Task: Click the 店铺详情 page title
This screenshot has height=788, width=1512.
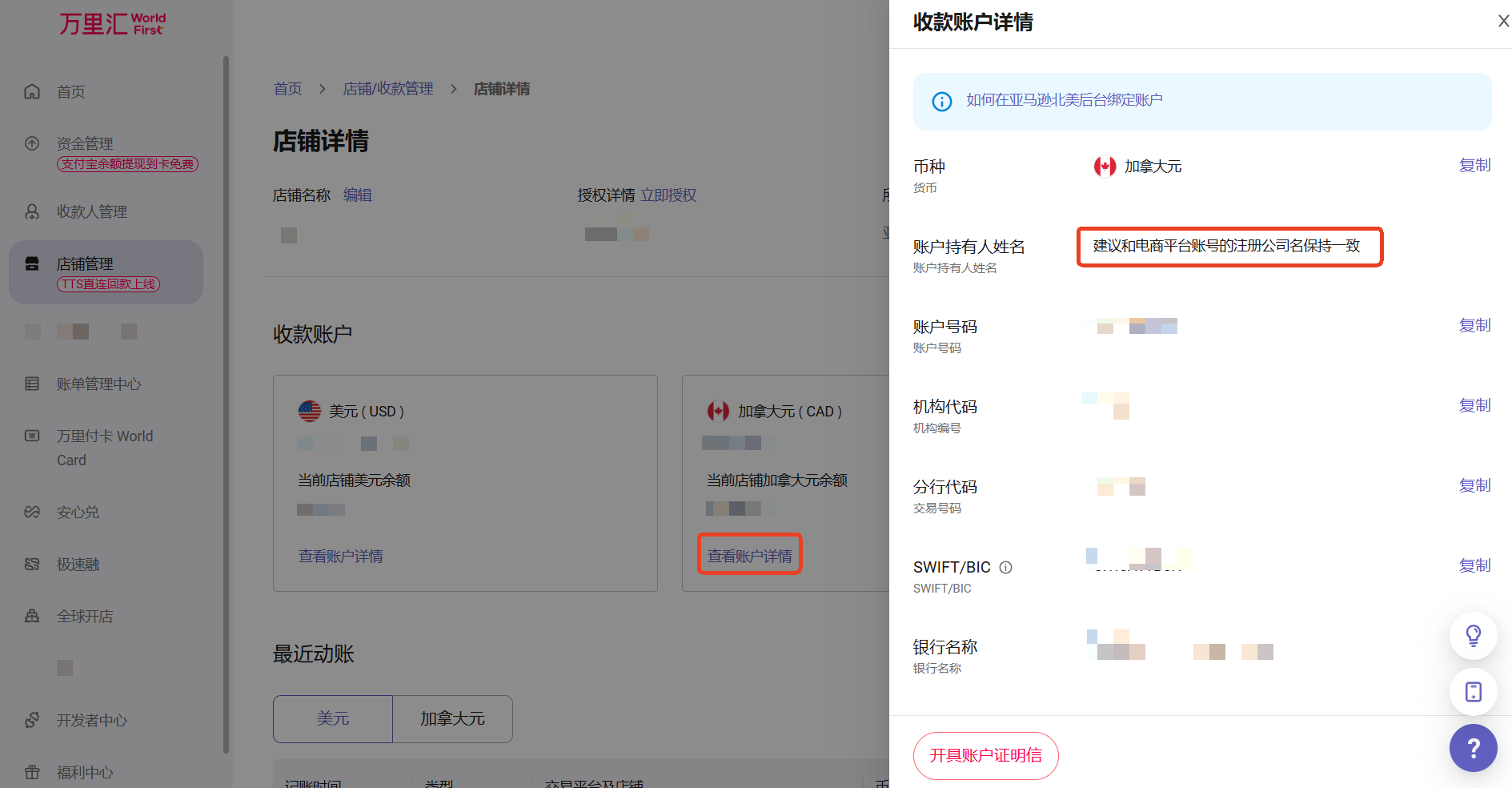Action: click(321, 141)
